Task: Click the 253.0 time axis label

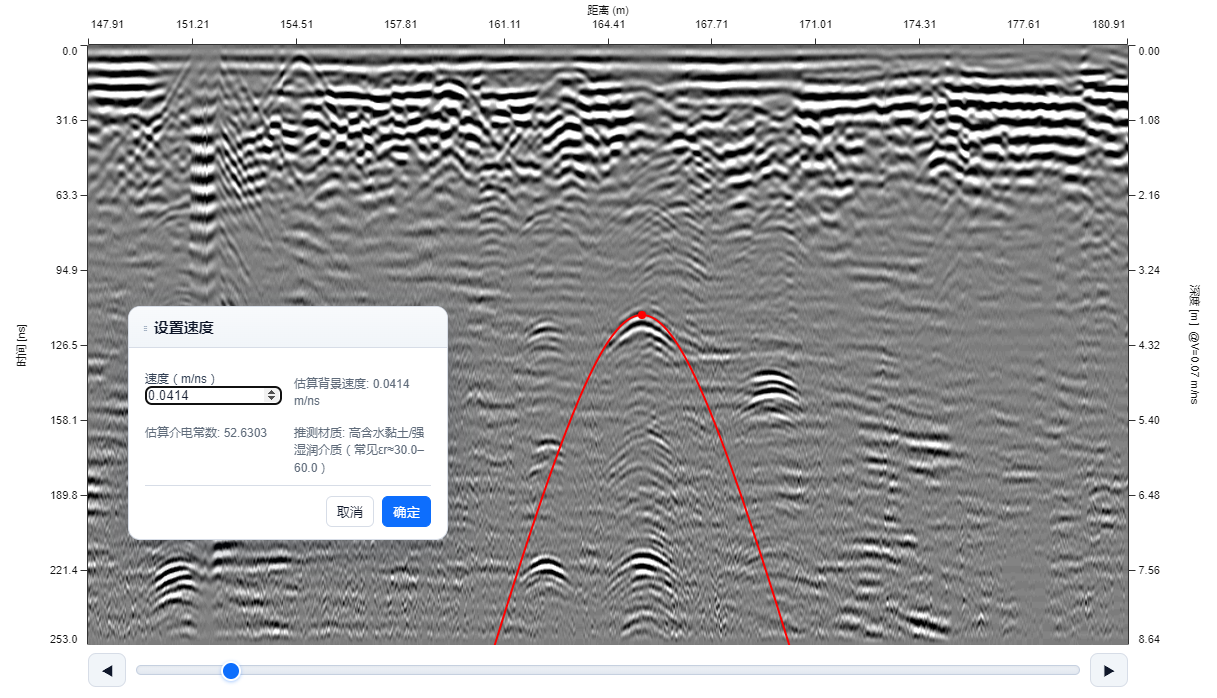Action: coord(65,638)
